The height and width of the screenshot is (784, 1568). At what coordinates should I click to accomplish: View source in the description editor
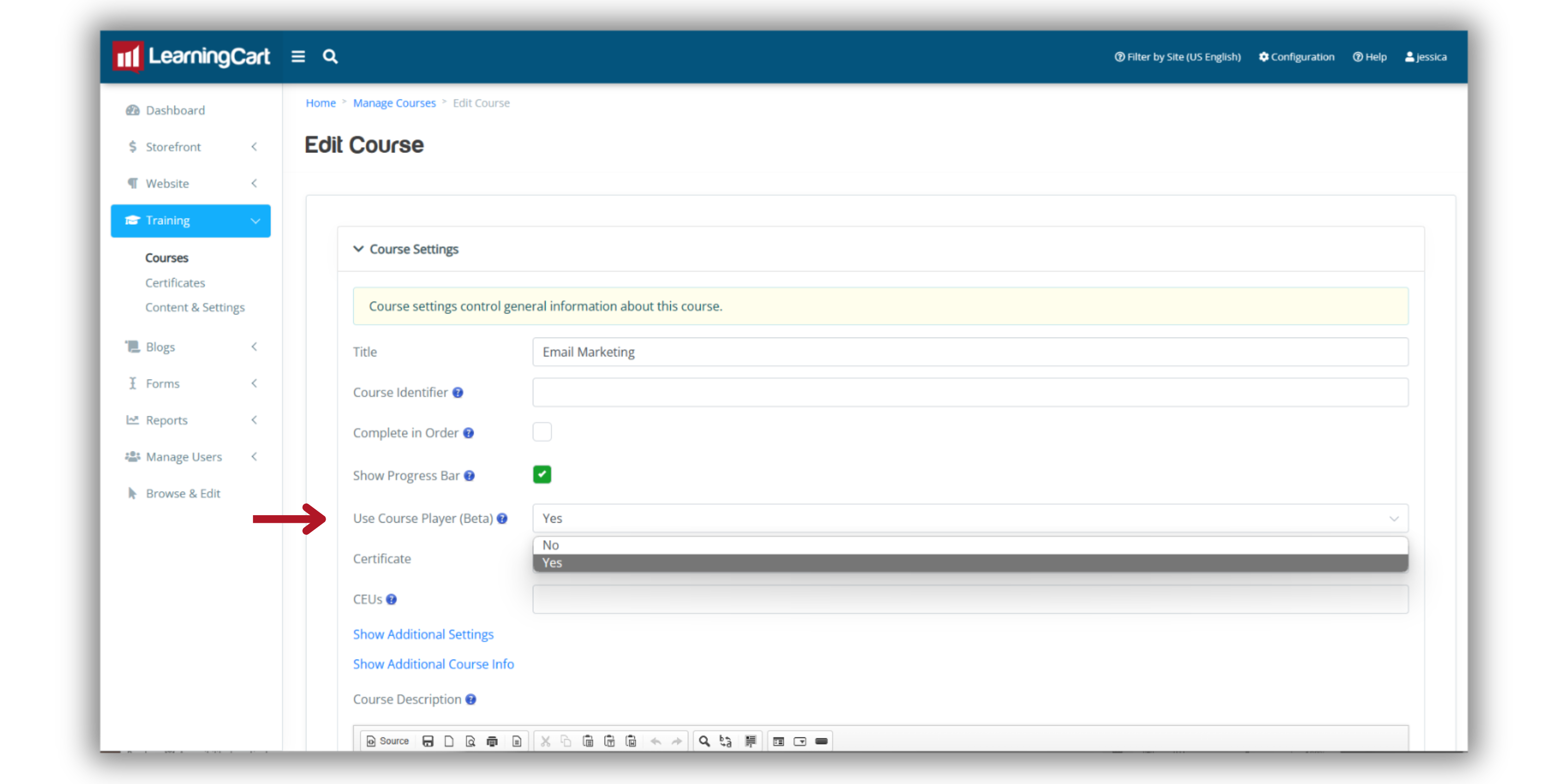pos(388,741)
